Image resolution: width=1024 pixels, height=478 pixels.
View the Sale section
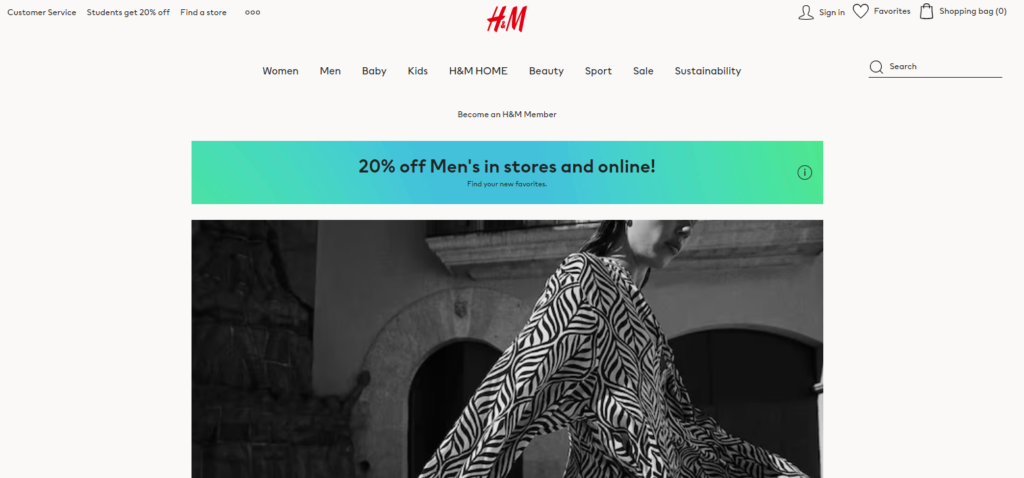click(643, 71)
